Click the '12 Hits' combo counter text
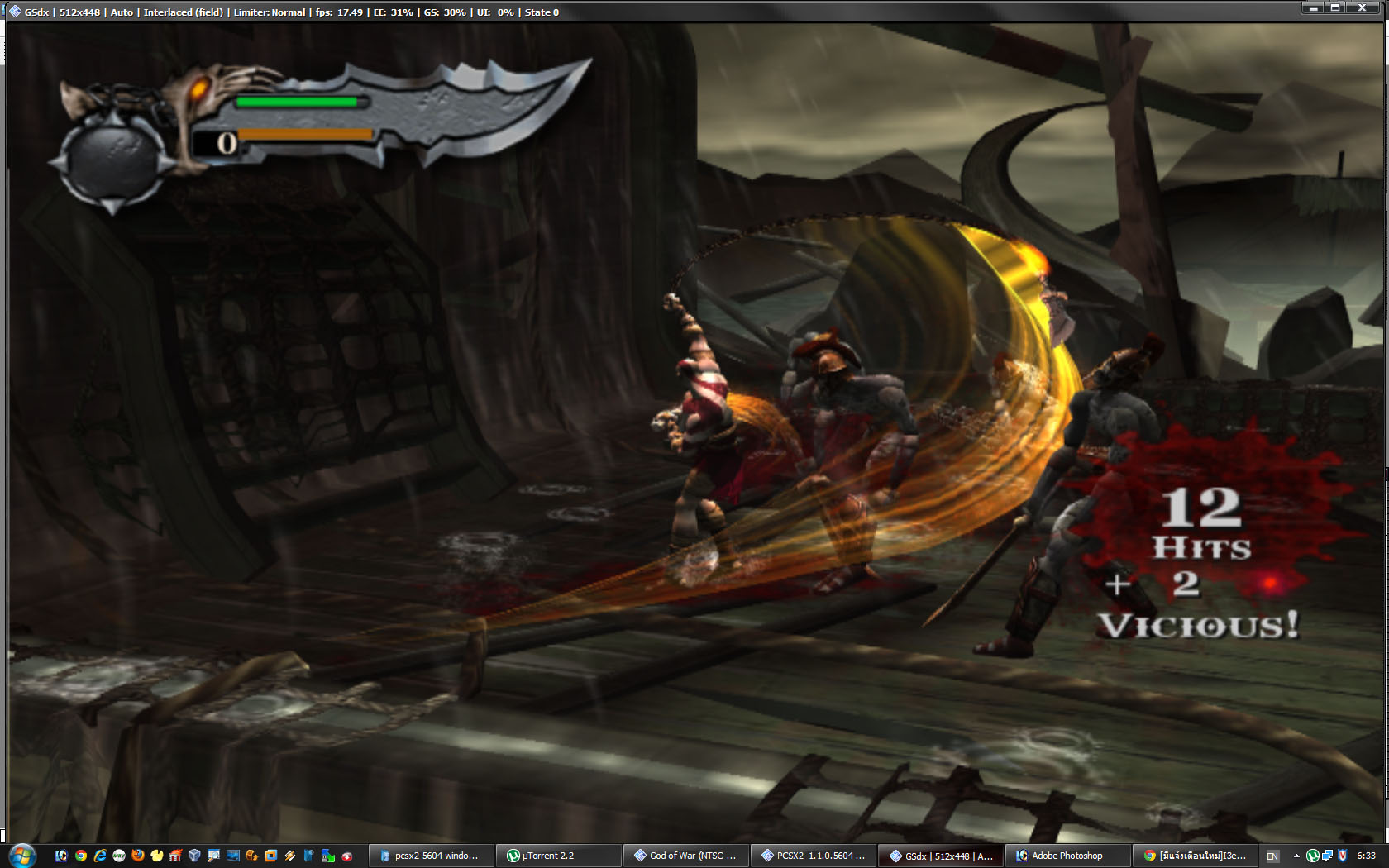Screen dimensions: 1389x868 [1201, 524]
